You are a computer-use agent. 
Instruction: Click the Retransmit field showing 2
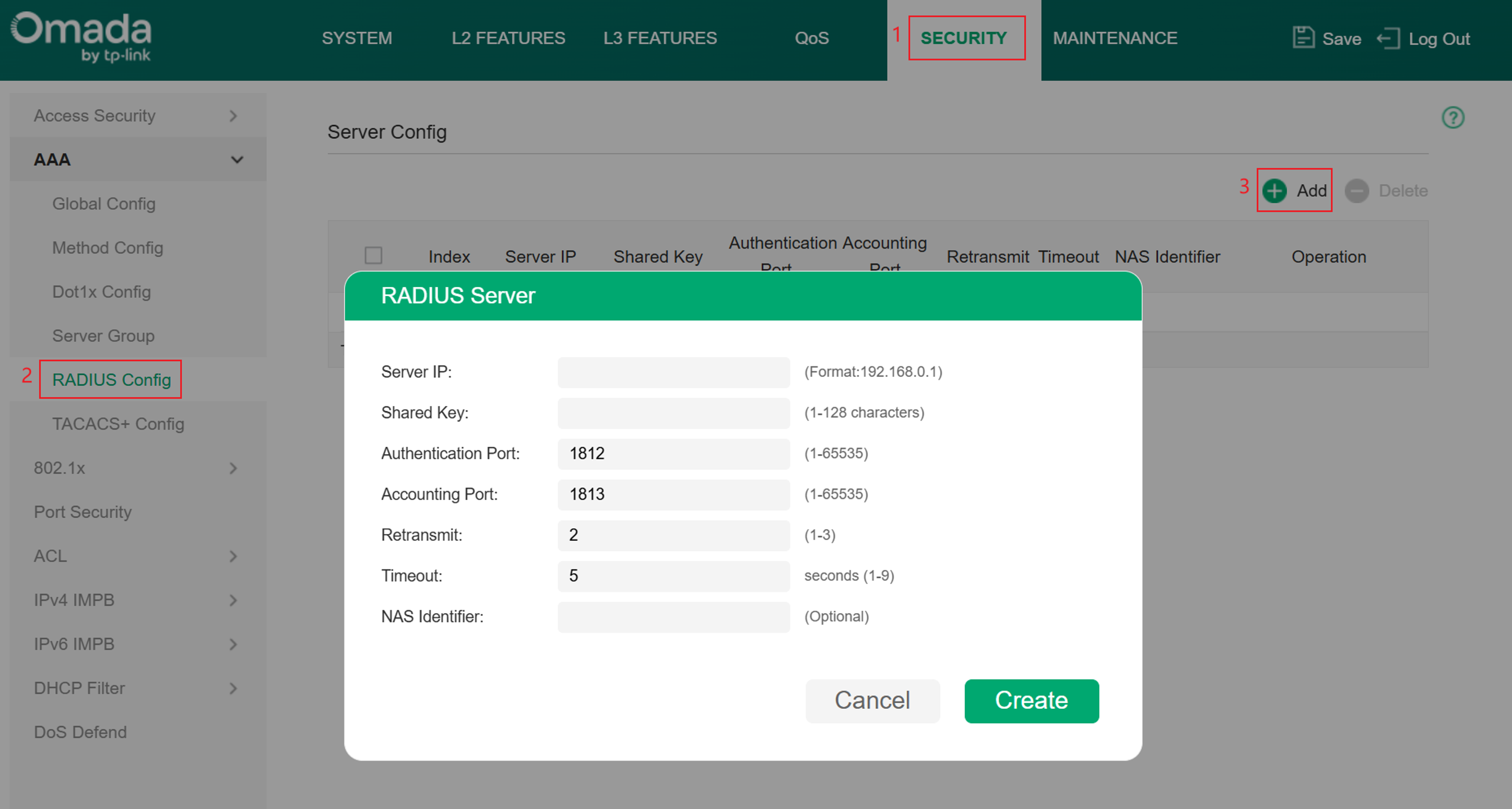click(x=673, y=535)
